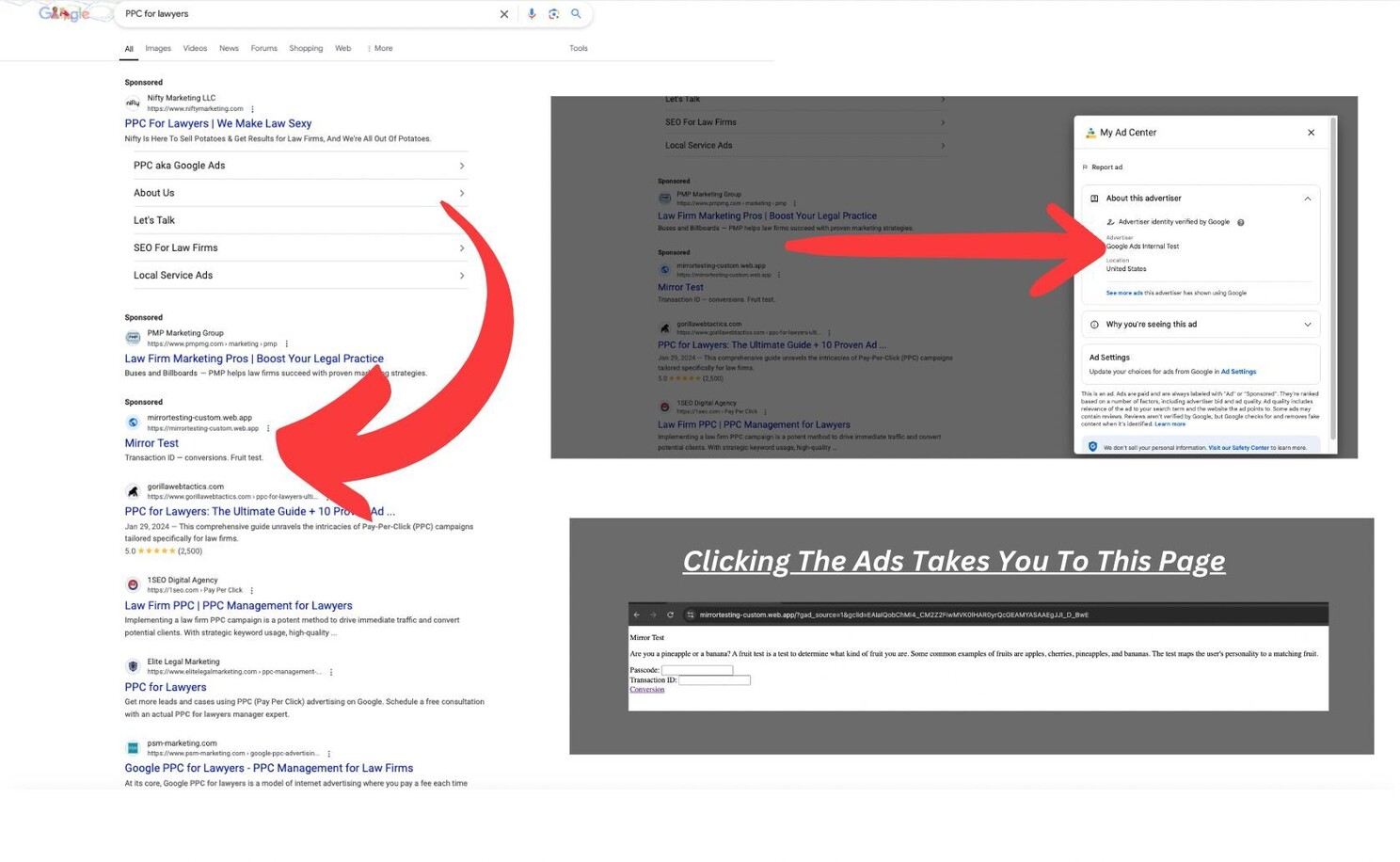
Task: Click the Google logo to return home
Action: pyautogui.click(x=62, y=14)
